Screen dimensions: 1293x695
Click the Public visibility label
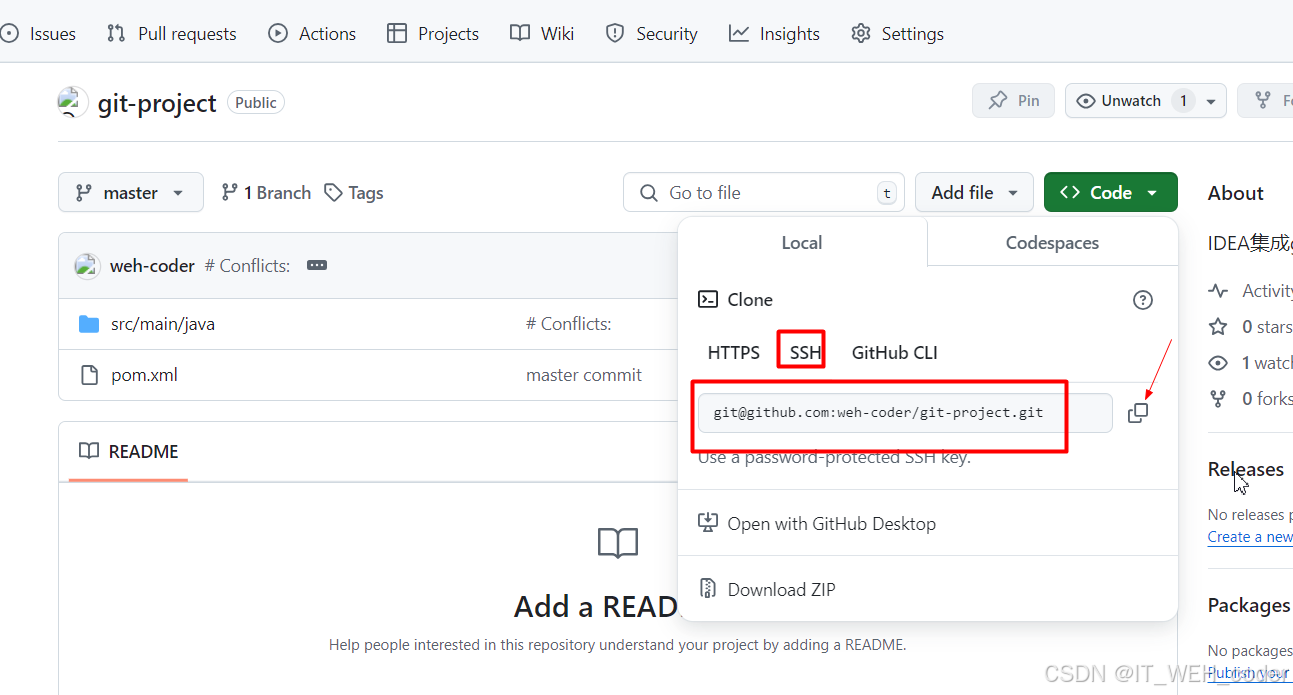pyautogui.click(x=256, y=102)
